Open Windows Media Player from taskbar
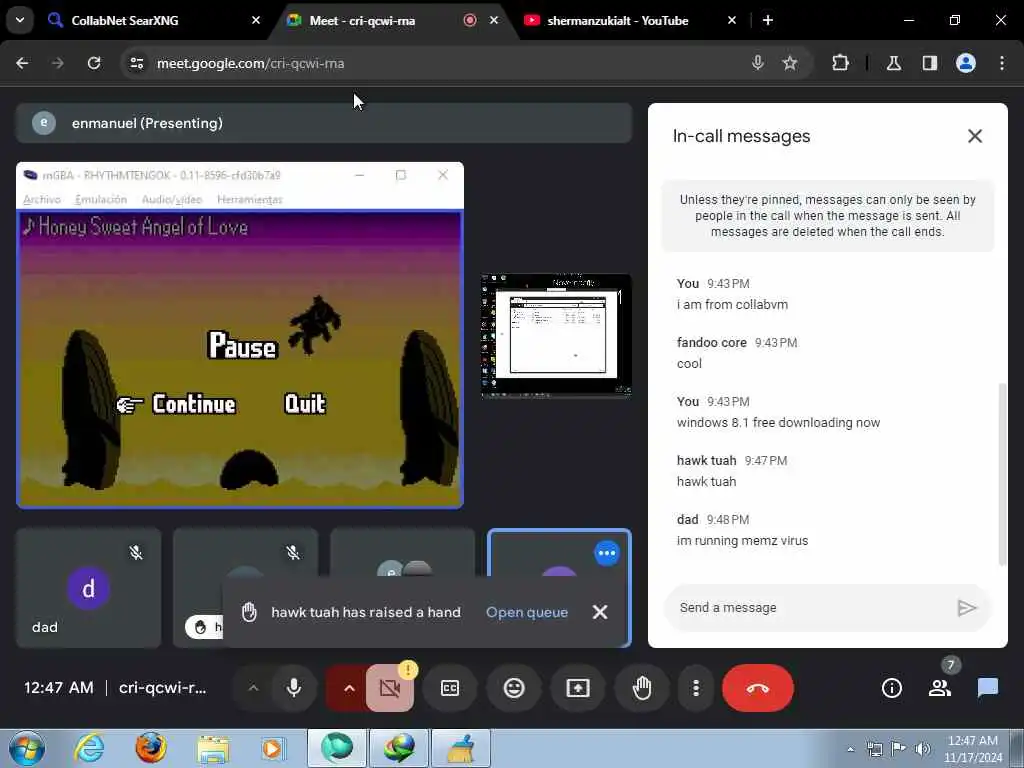This screenshot has height=768, width=1024. point(273,748)
